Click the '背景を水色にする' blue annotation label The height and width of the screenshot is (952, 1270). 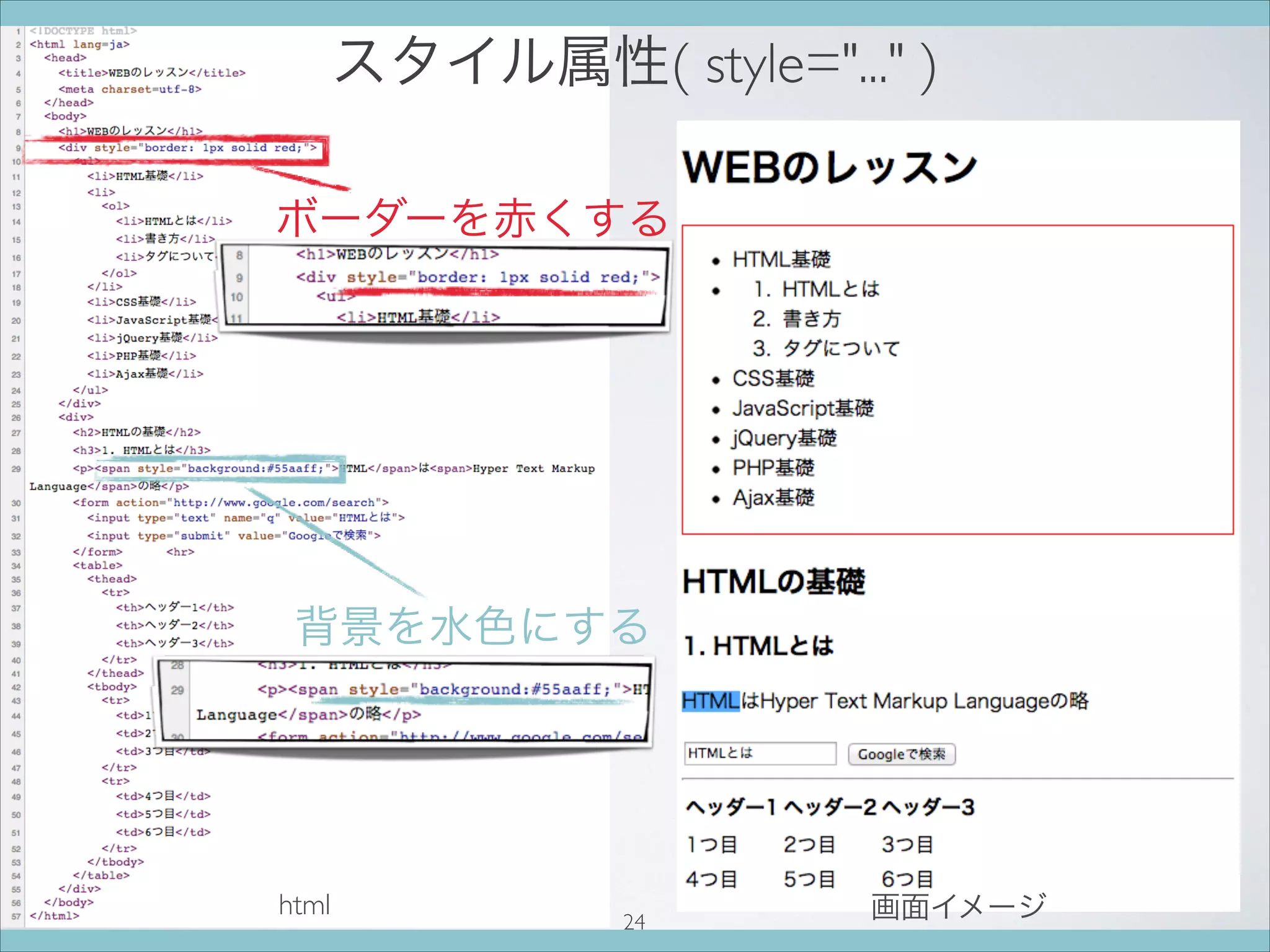click(x=473, y=625)
